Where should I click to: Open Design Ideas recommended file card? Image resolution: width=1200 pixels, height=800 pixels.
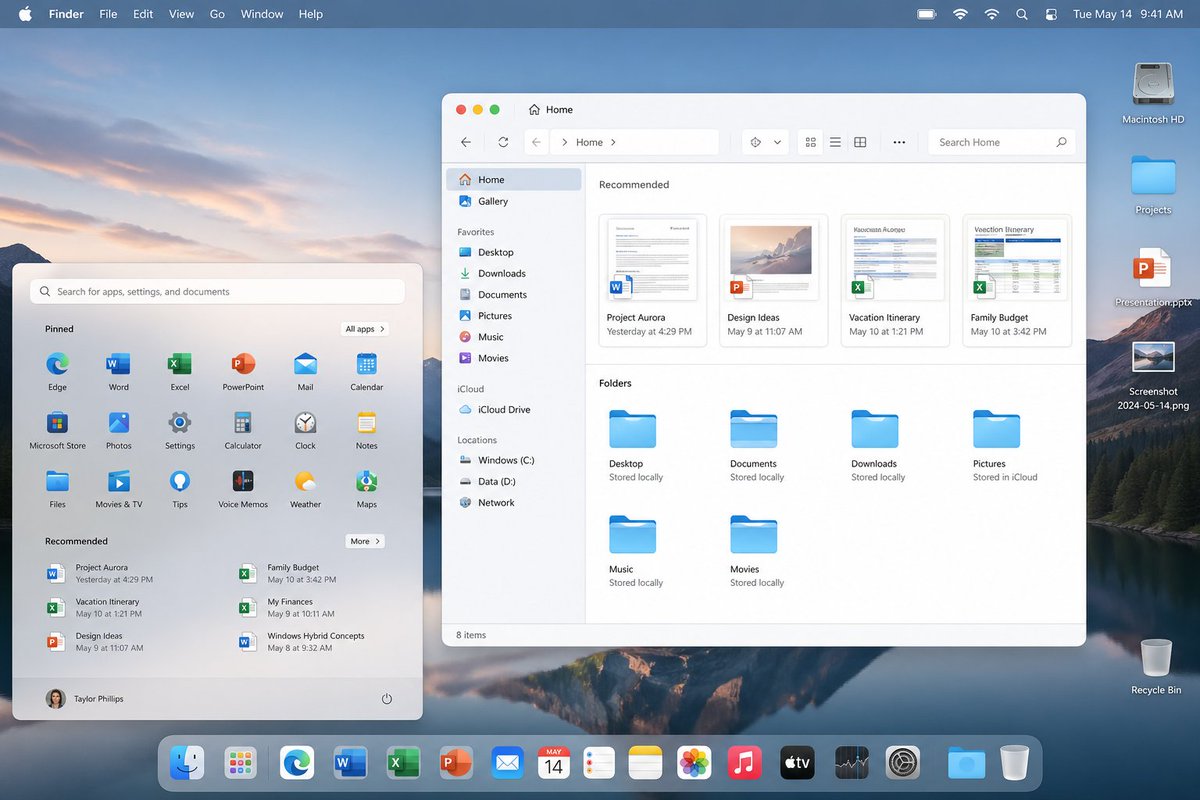(774, 280)
